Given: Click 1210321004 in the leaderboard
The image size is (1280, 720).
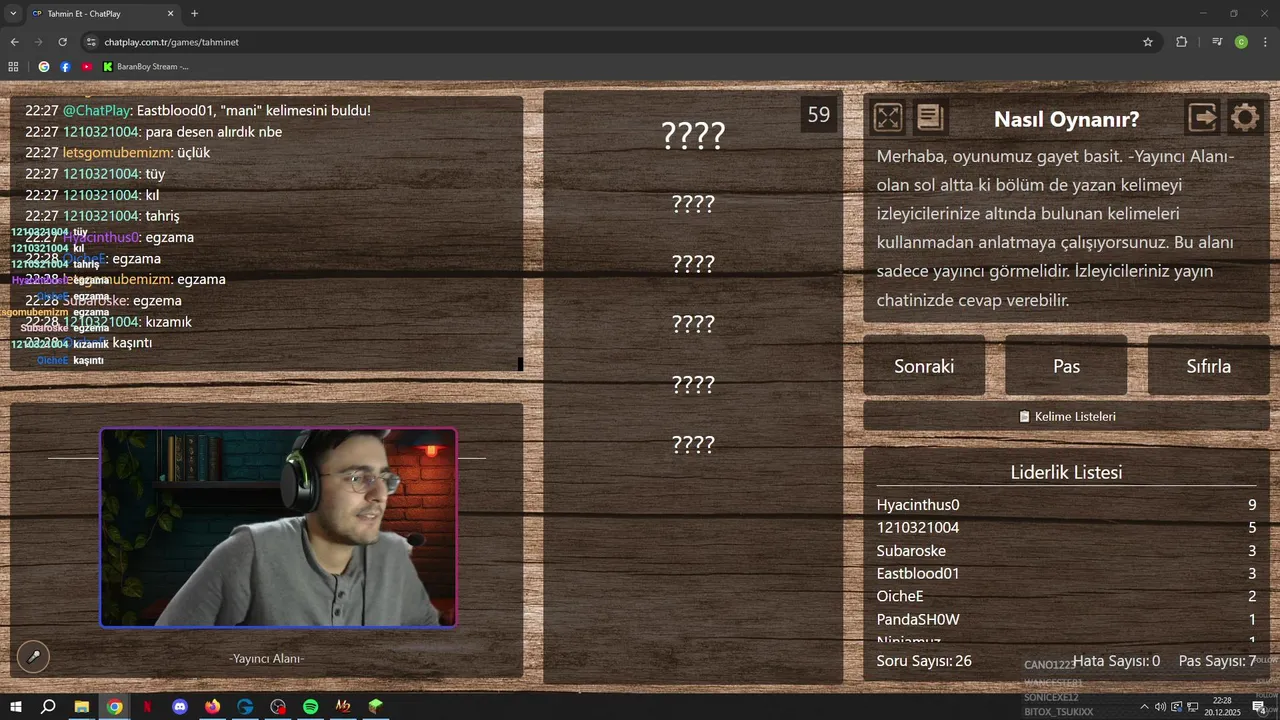Looking at the screenshot, I should click(x=918, y=528).
